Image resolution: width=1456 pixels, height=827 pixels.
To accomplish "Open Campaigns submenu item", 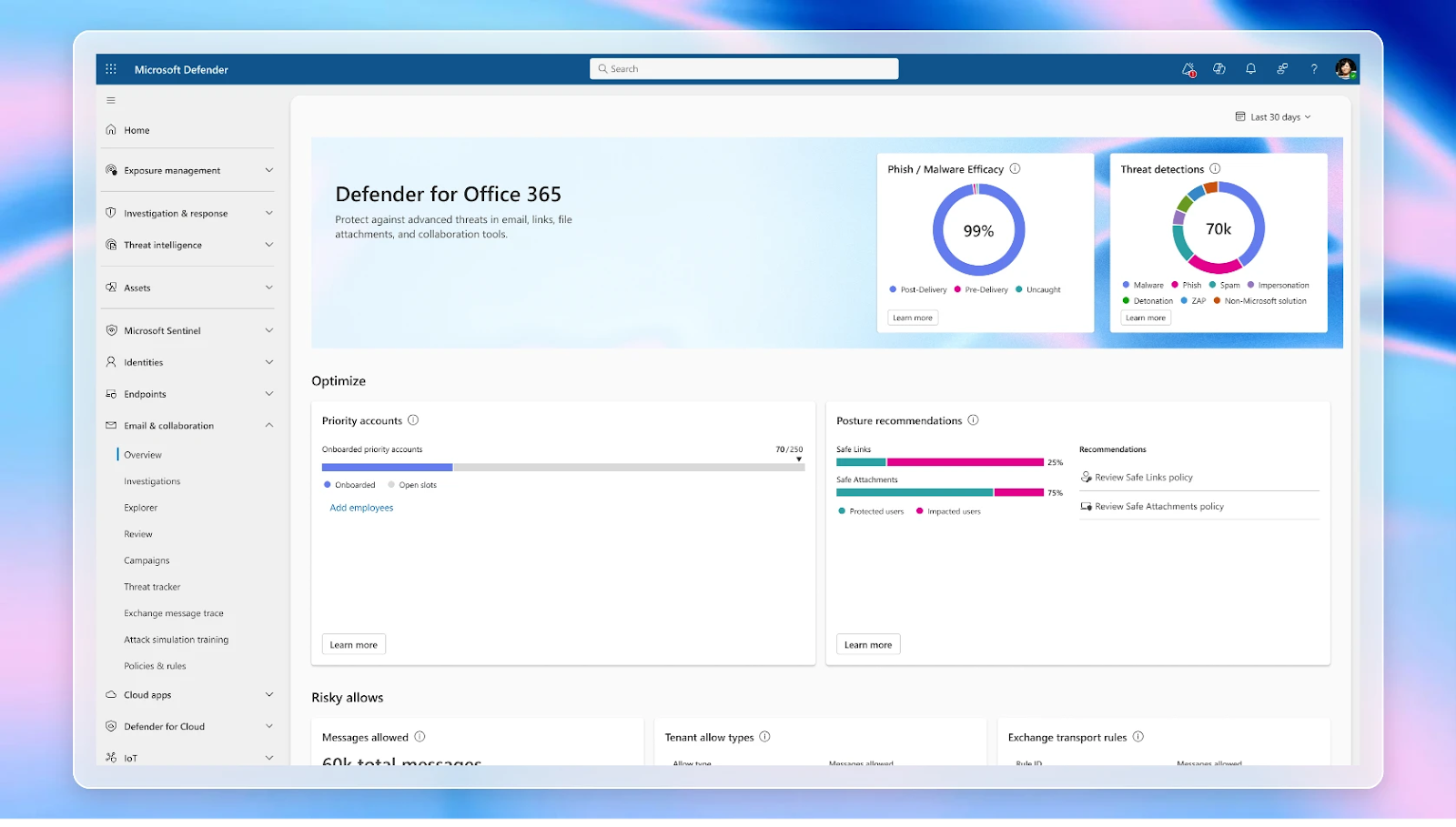I will (x=147, y=560).
